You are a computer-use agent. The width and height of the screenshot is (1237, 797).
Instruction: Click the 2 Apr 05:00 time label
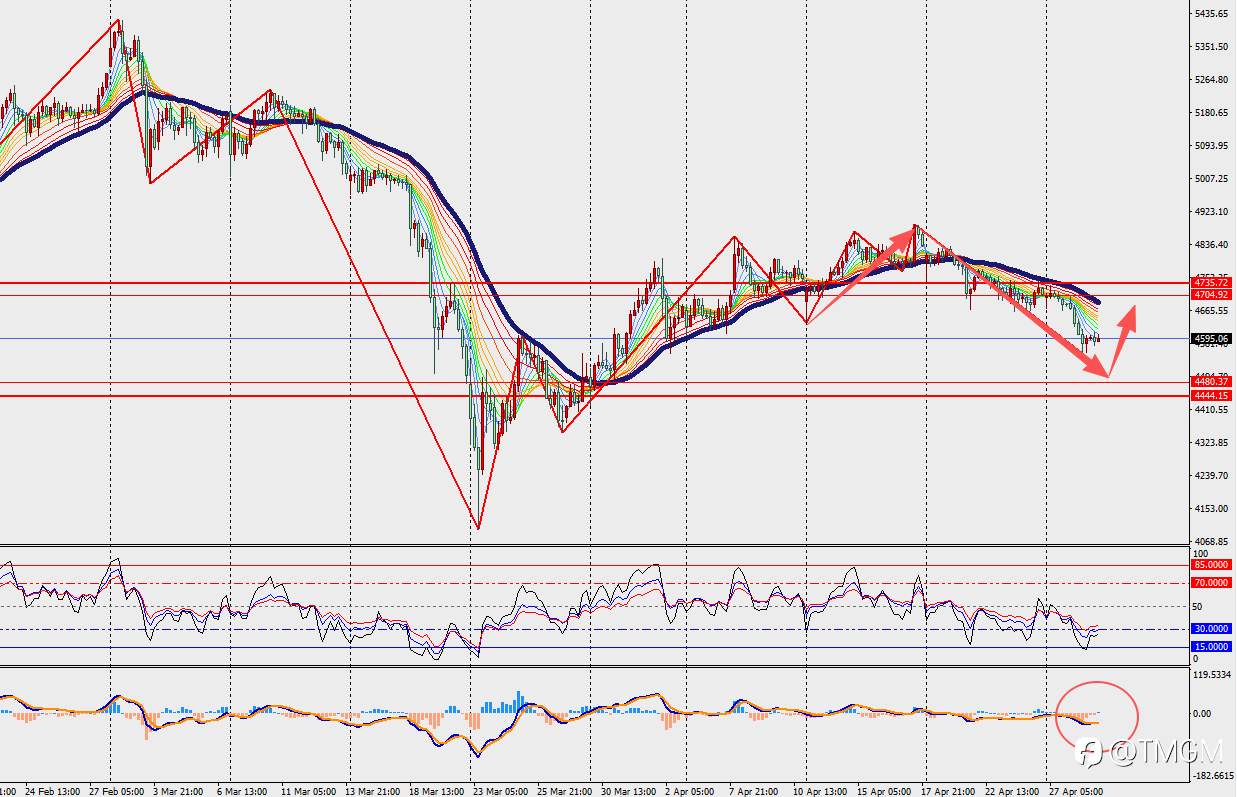click(690, 791)
